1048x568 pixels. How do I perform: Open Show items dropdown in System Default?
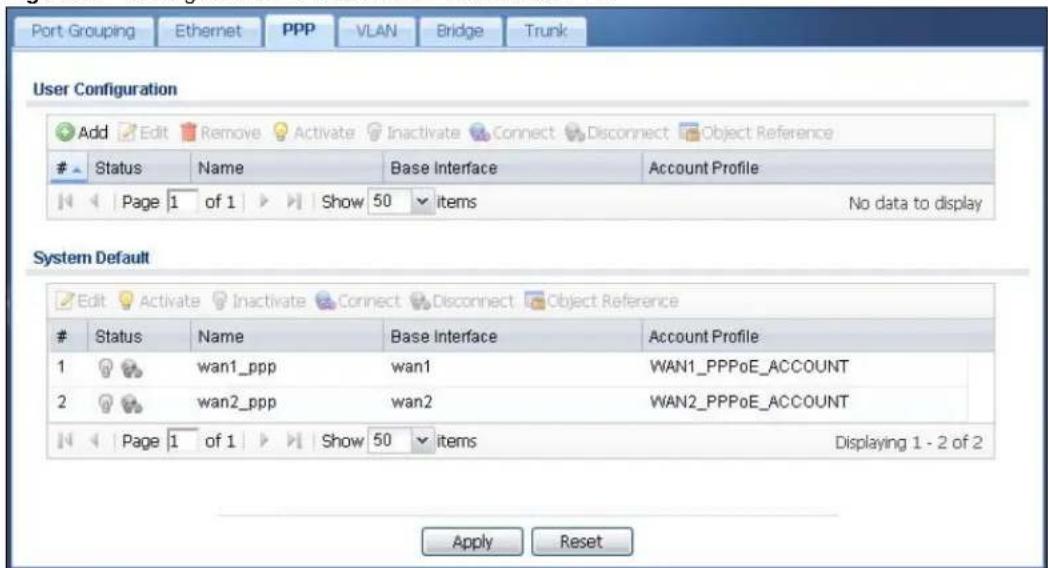[x=422, y=440]
